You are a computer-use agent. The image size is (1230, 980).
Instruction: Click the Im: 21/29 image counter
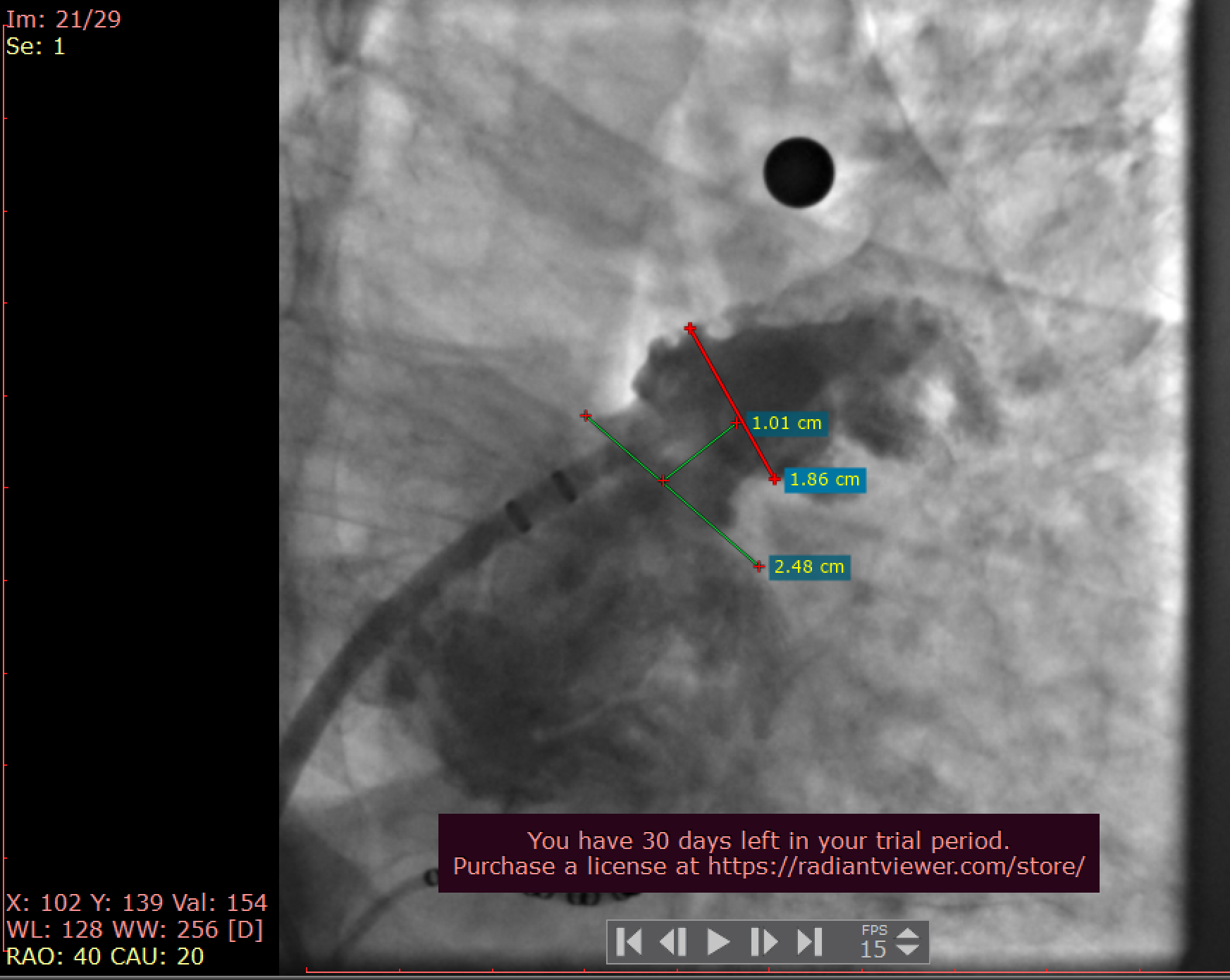coord(63,19)
